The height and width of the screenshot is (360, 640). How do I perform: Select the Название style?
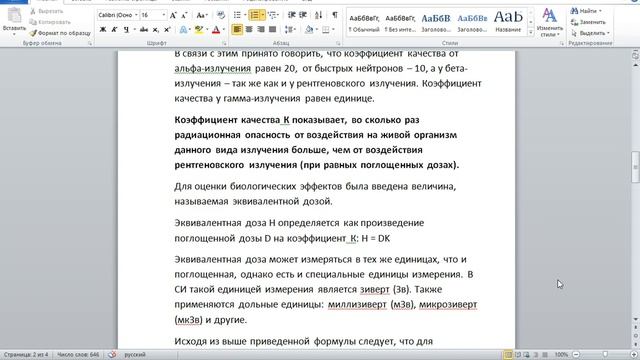pos(508,22)
